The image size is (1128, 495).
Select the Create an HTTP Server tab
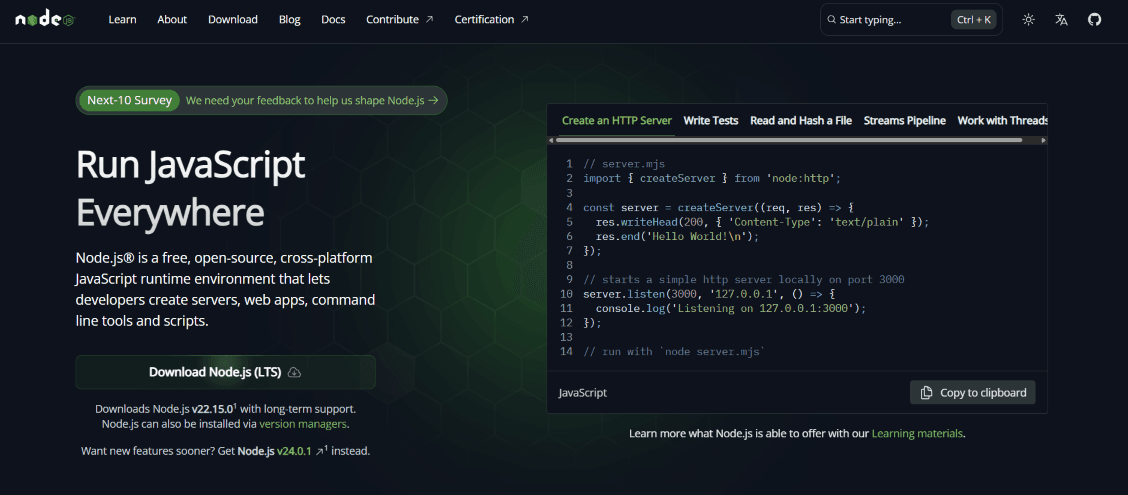click(x=617, y=120)
